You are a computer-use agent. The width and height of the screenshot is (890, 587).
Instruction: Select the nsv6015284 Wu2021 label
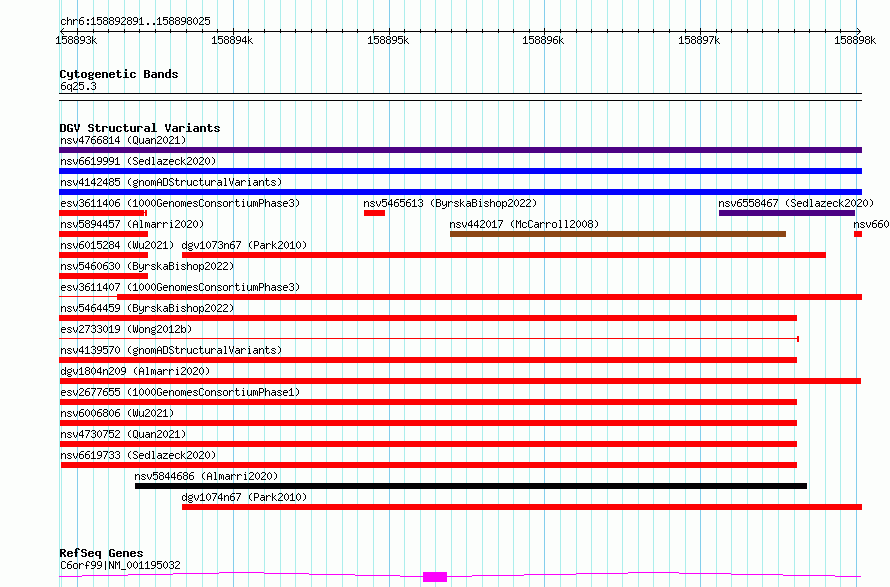click(x=117, y=245)
